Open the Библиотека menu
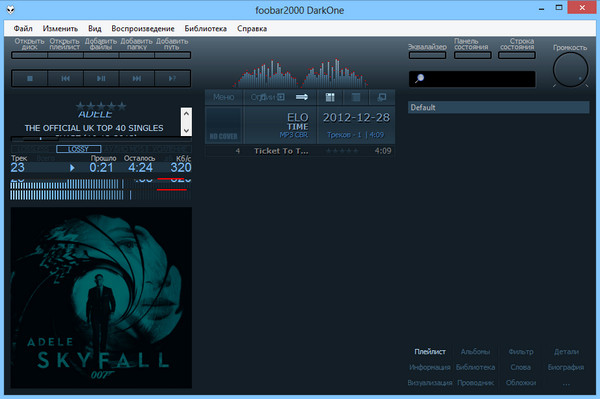The width and height of the screenshot is (600, 399). tap(205, 29)
